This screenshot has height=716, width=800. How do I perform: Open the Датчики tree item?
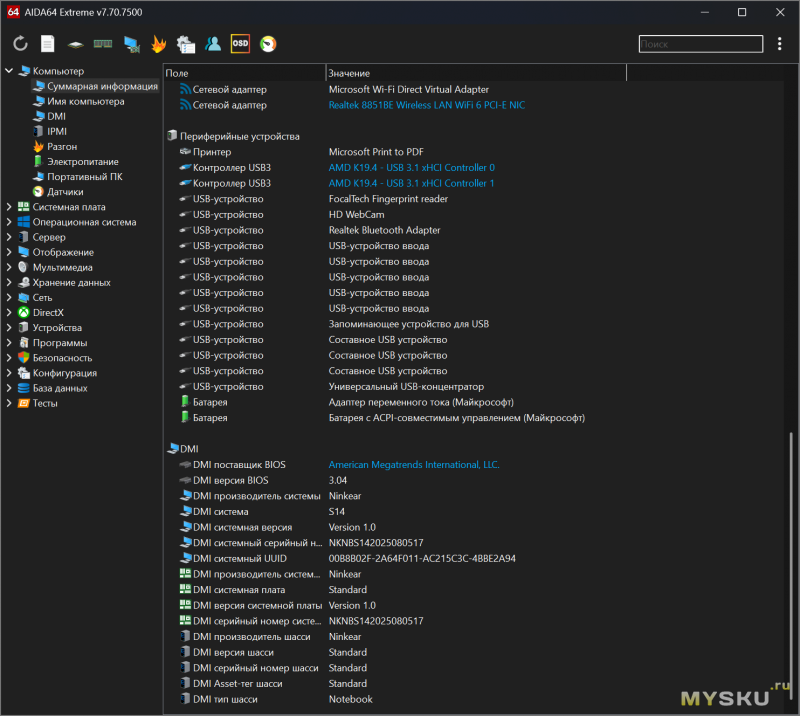[58, 192]
